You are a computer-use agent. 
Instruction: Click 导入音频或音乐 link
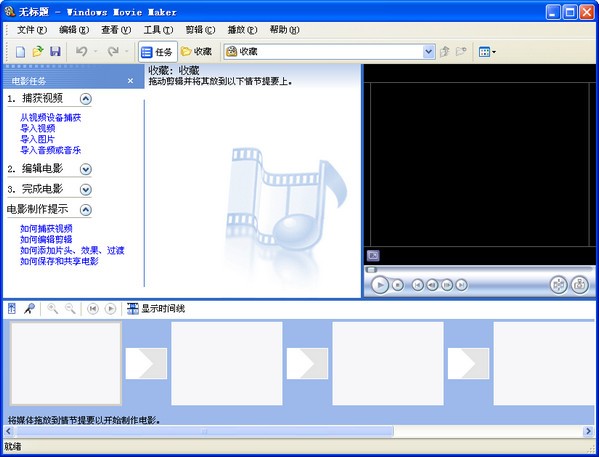[51, 150]
